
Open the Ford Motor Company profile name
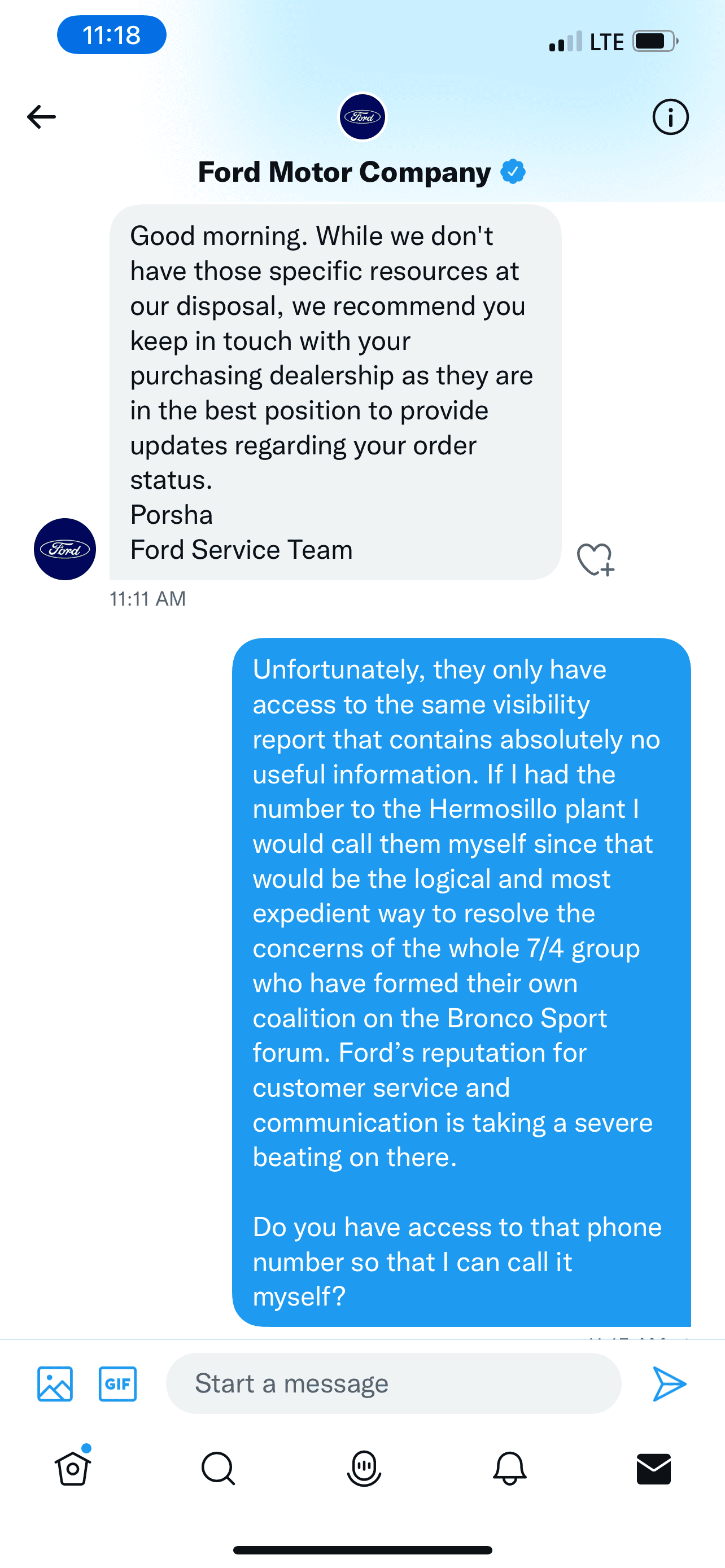(344, 172)
